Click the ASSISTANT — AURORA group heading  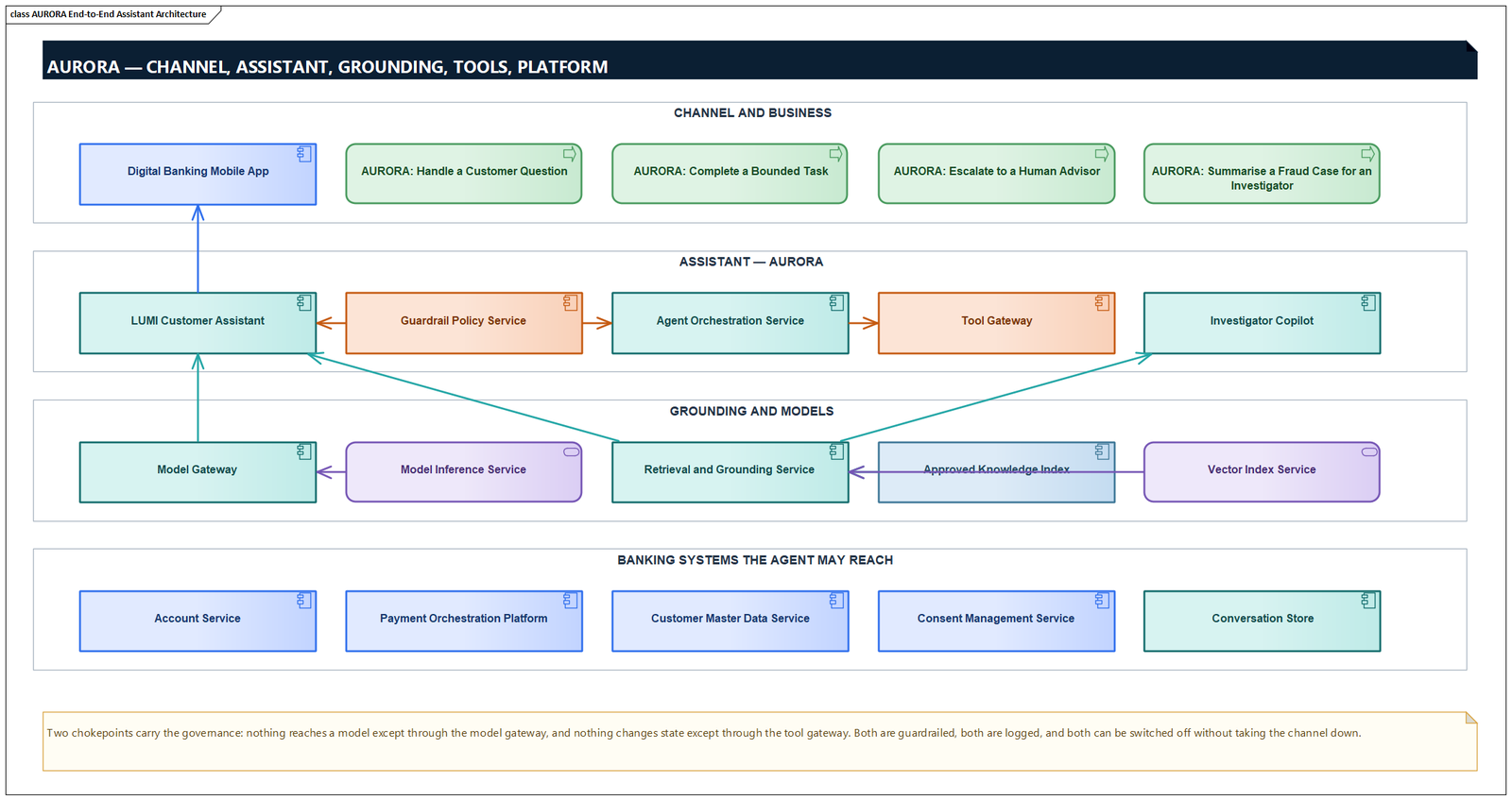(751, 262)
